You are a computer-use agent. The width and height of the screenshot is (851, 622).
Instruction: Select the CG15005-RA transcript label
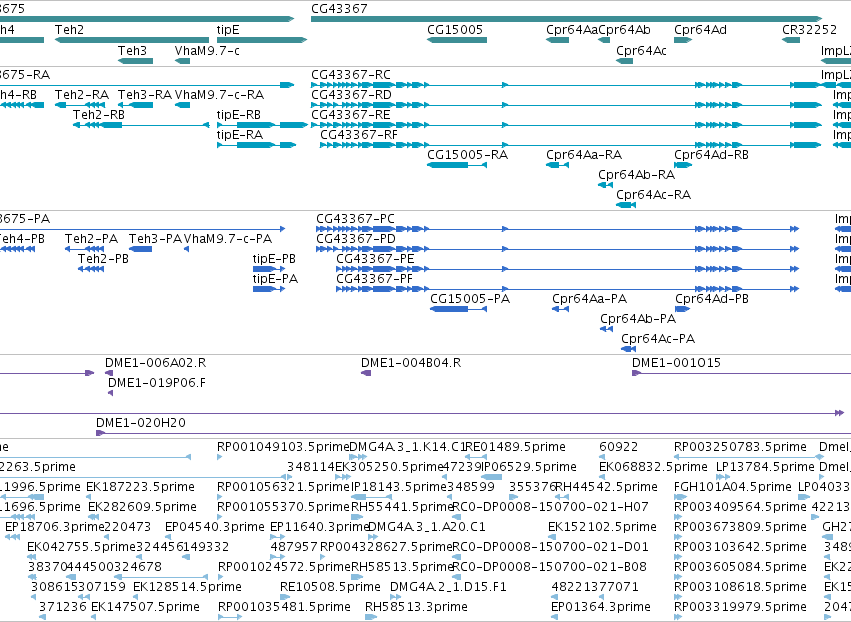point(467,155)
